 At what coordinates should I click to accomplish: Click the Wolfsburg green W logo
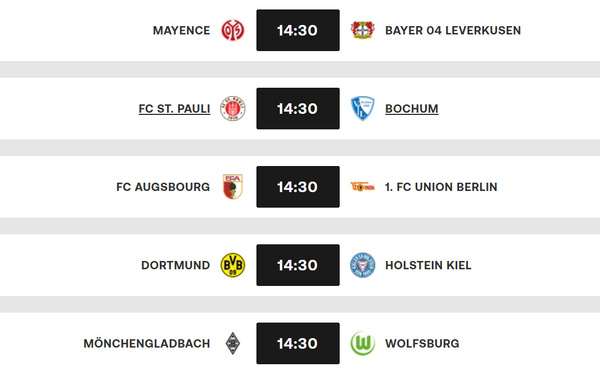(x=363, y=343)
